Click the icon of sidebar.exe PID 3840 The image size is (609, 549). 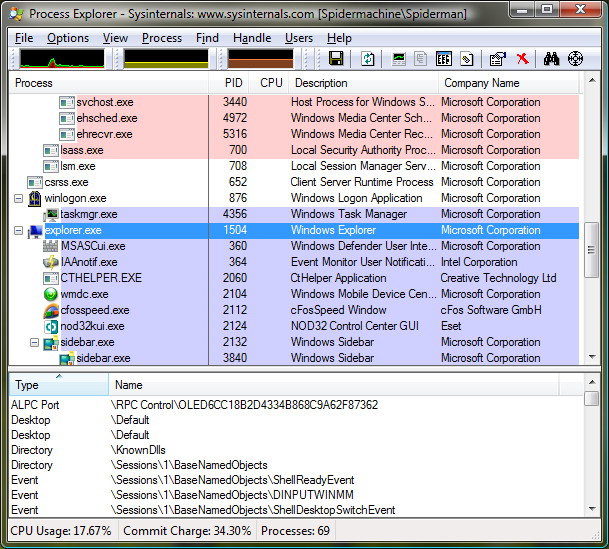click(67, 358)
